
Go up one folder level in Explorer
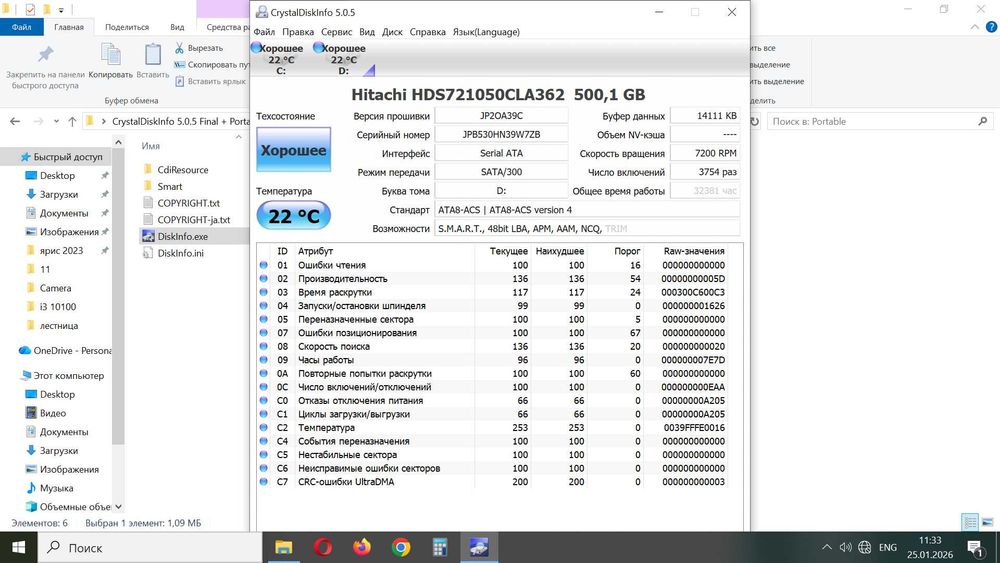[x=72, y=121]
